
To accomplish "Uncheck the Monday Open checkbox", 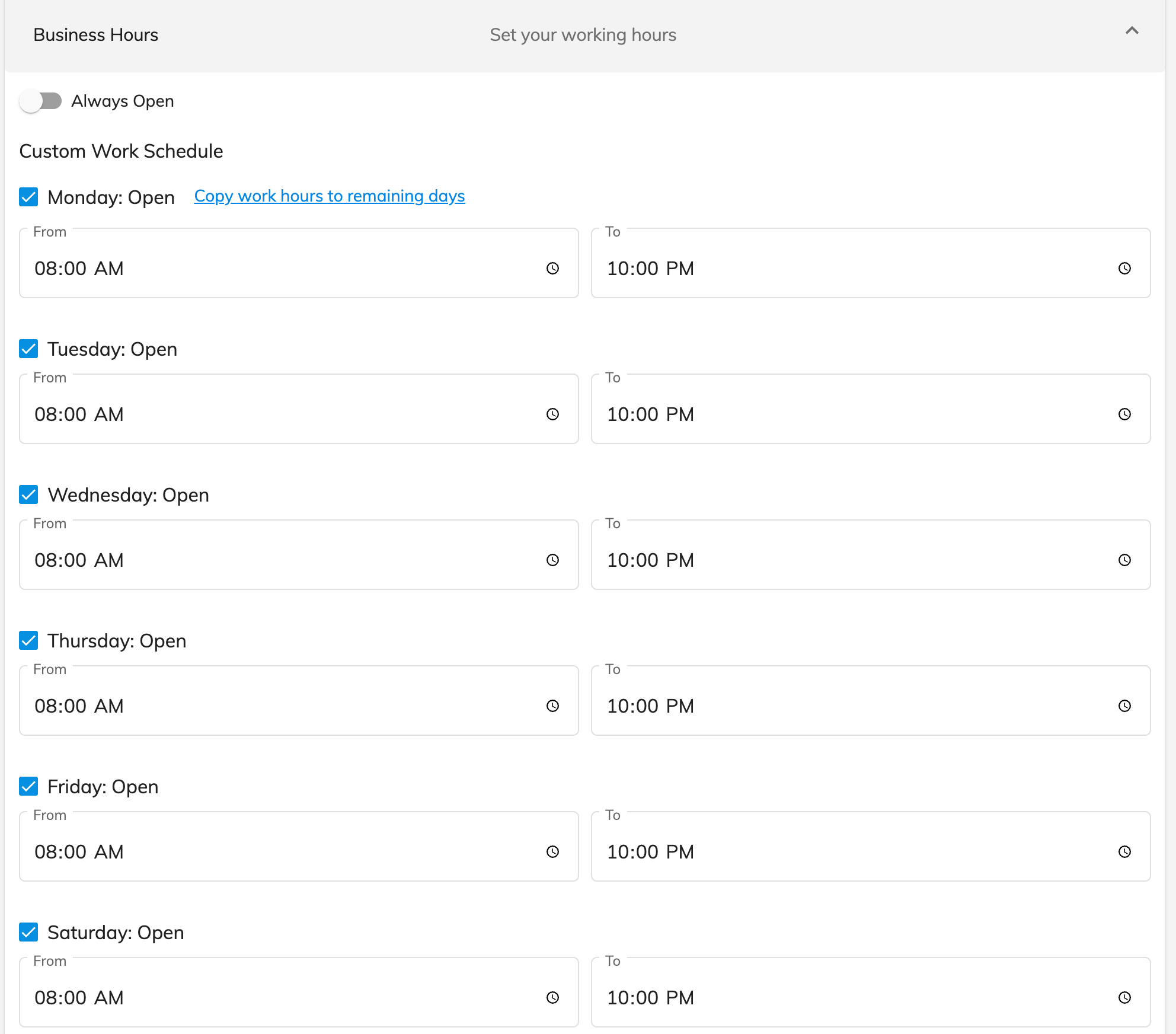I will coord(28,197).
